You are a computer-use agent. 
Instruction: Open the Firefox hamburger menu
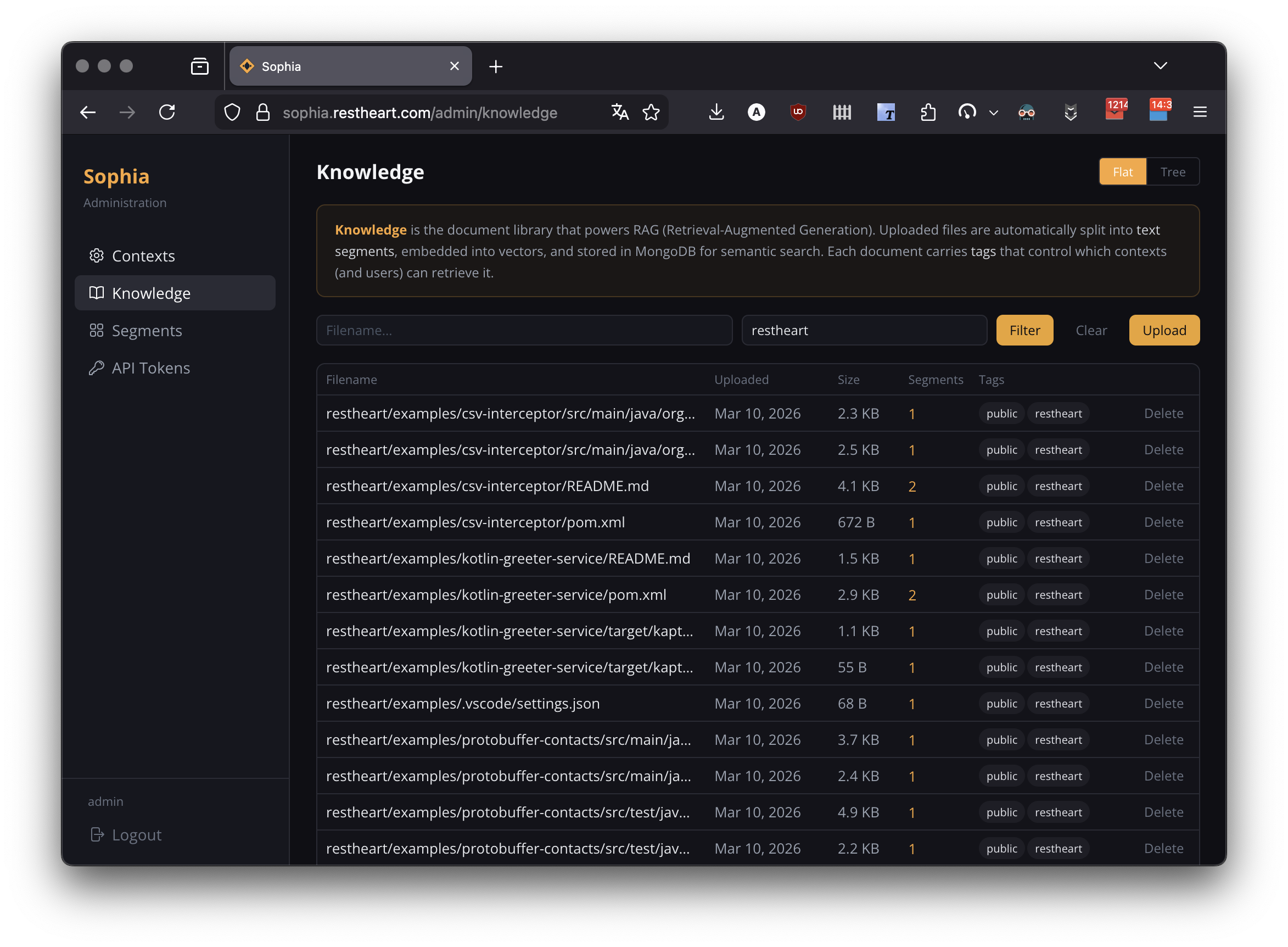tap(1199, 113)
